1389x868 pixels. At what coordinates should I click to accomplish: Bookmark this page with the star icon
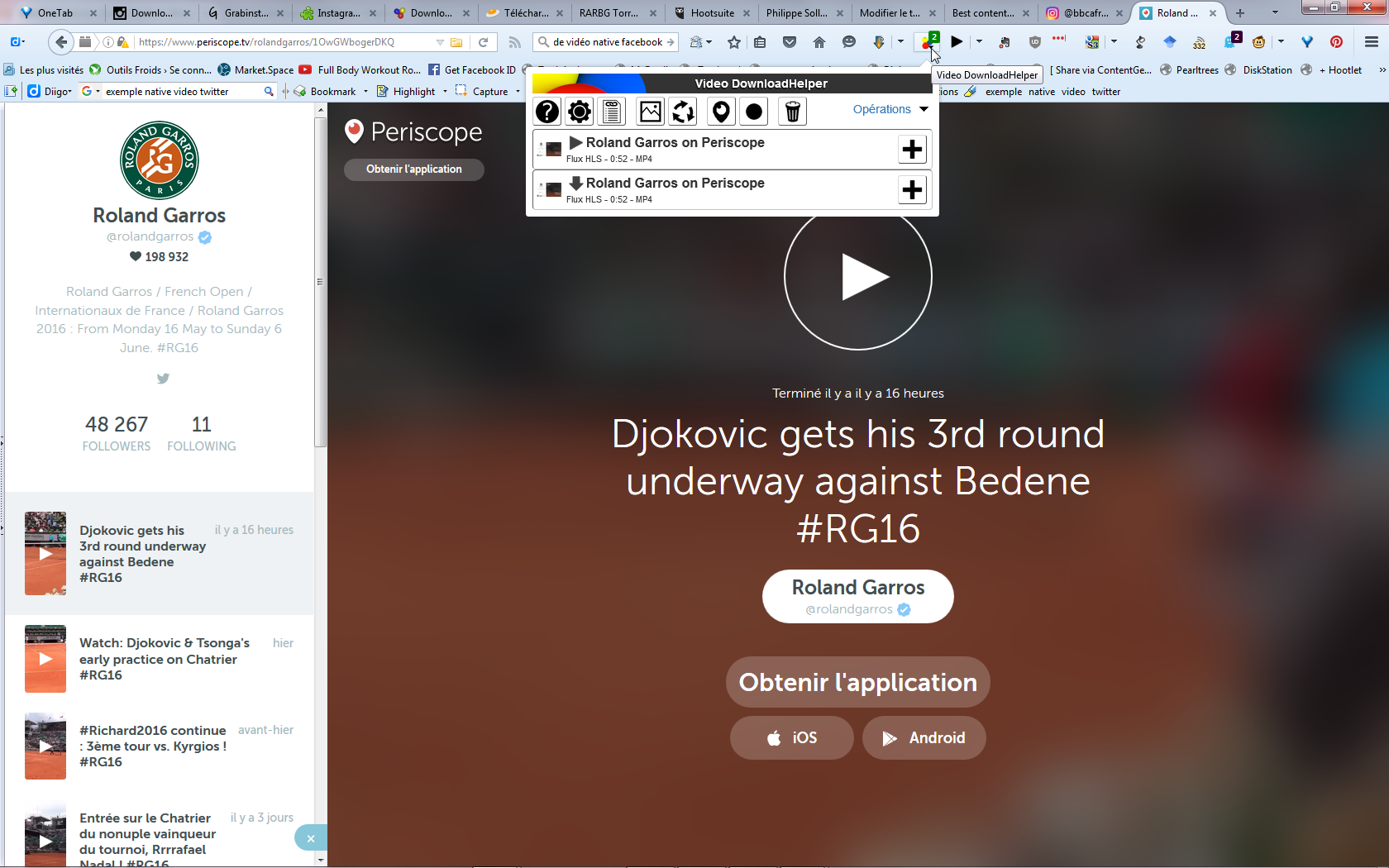coord(734,42)
